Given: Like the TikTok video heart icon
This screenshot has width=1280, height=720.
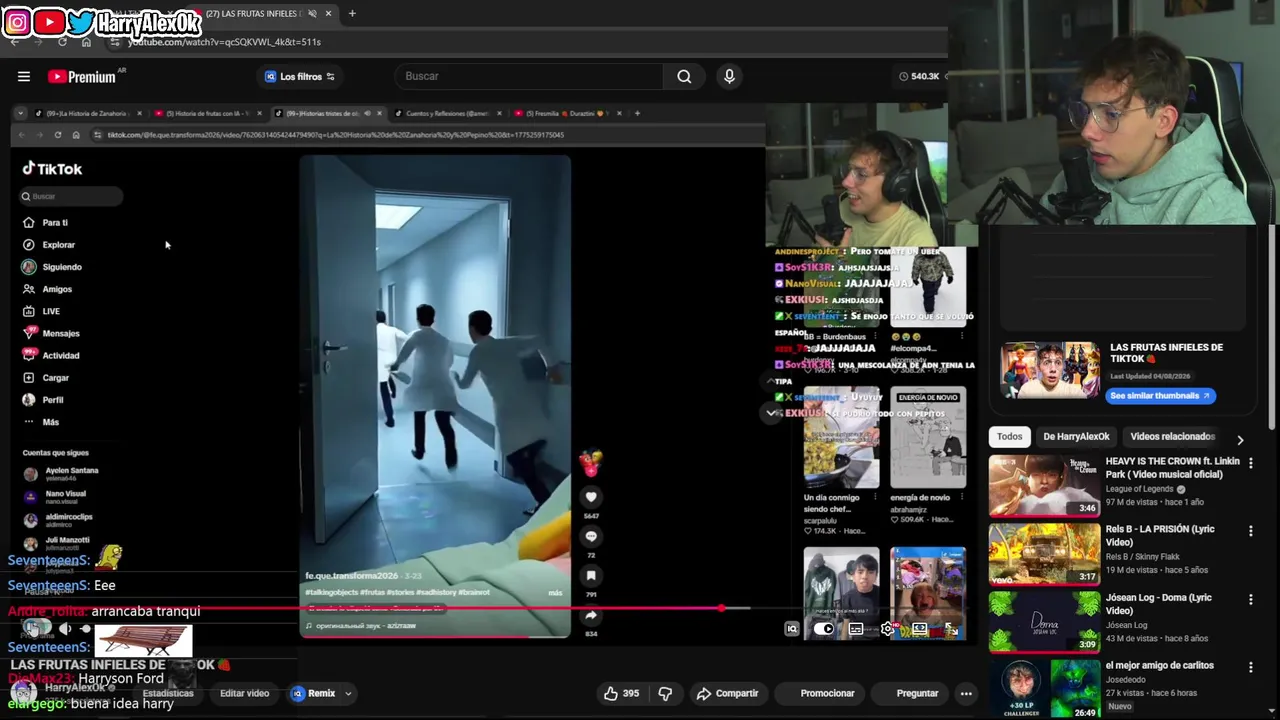Looking at the screenshot, I should [591, 497].
